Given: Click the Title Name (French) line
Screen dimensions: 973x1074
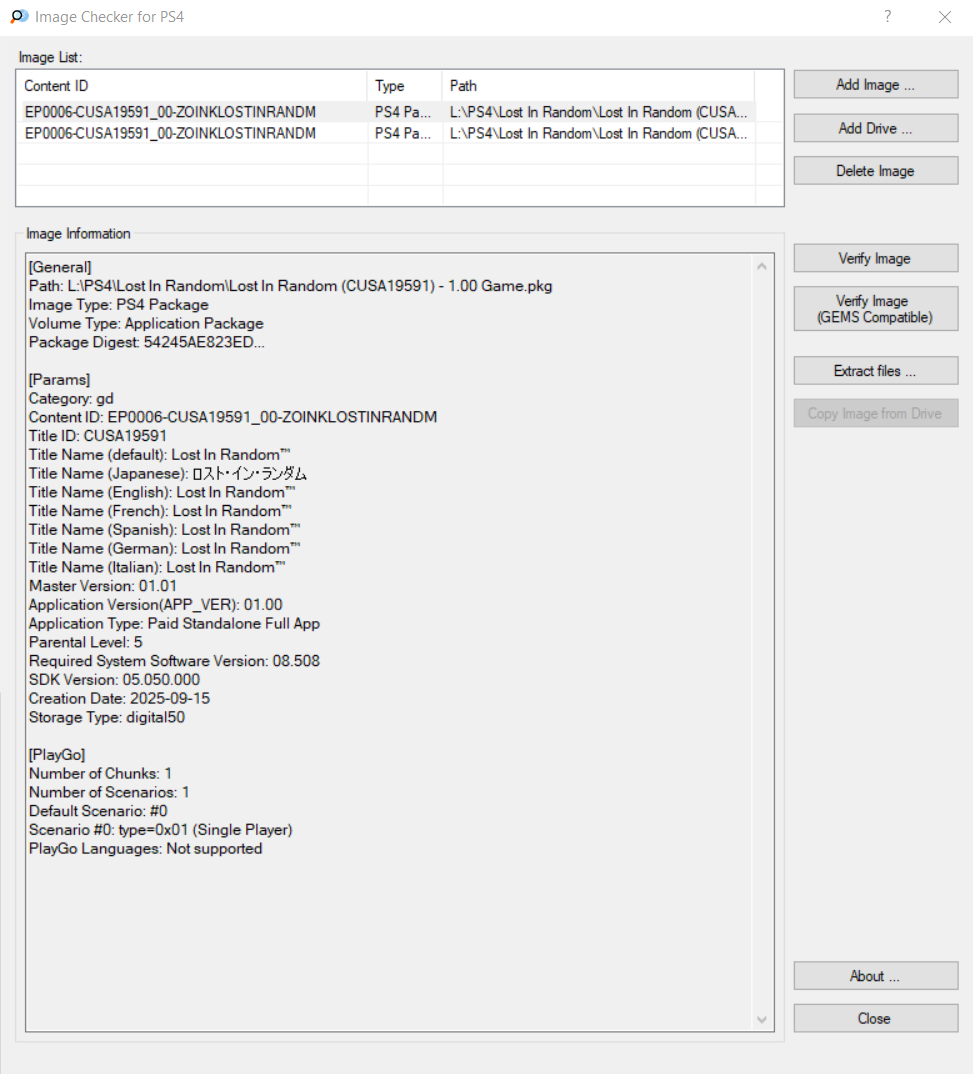Looking at the screenshot, I should [x=160, y=511].
